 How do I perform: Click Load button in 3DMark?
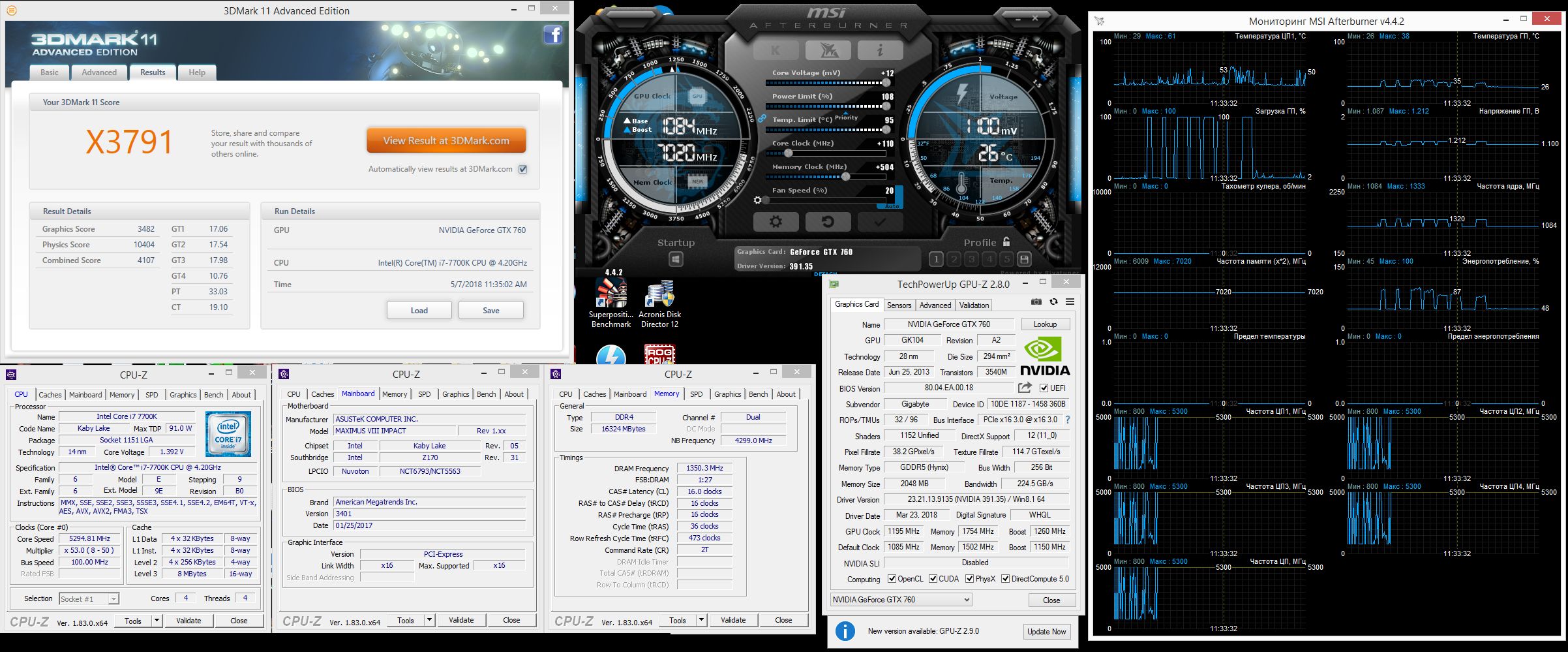pos(419,310)
